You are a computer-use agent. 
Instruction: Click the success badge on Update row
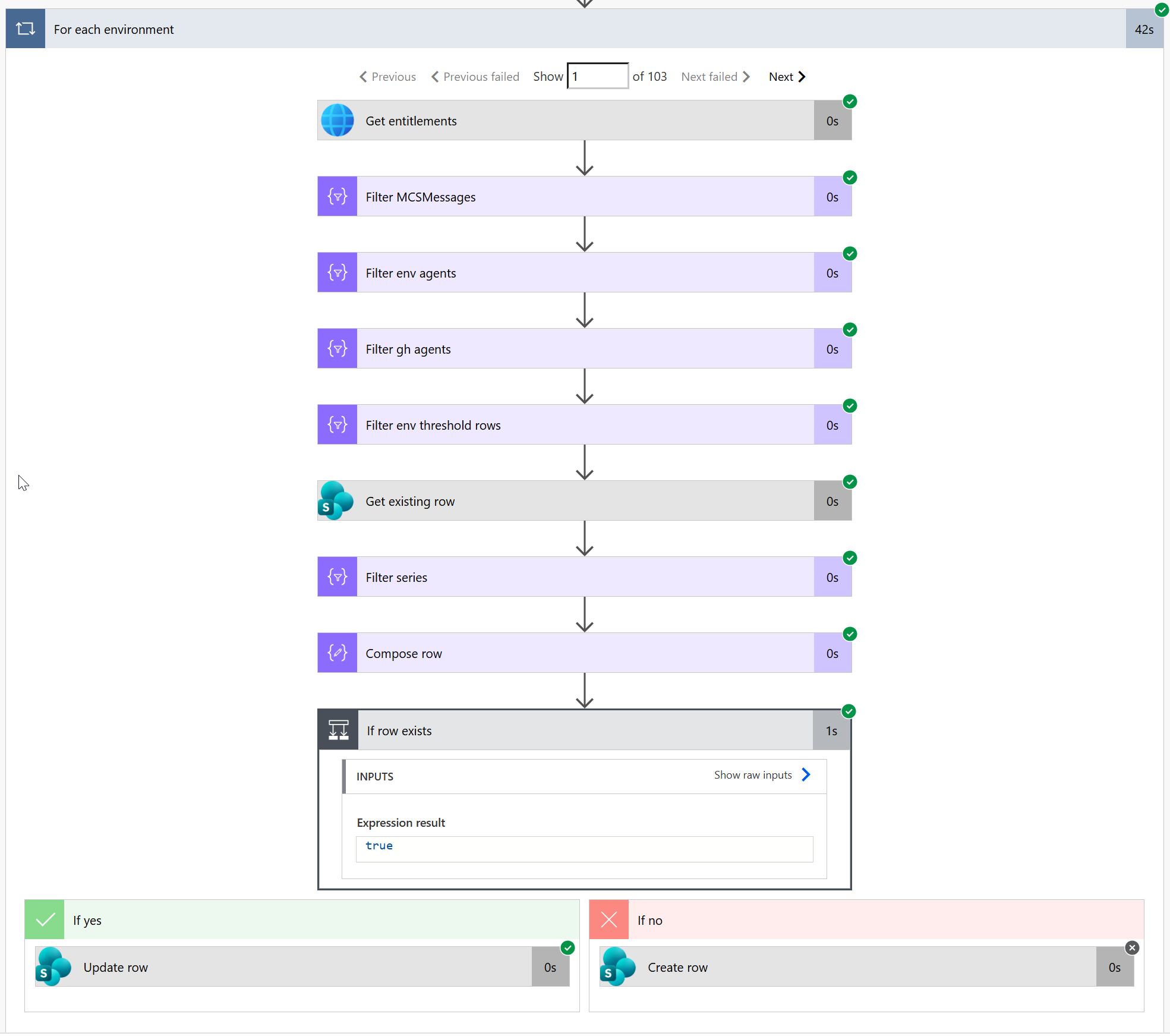[x=568, y=948]
